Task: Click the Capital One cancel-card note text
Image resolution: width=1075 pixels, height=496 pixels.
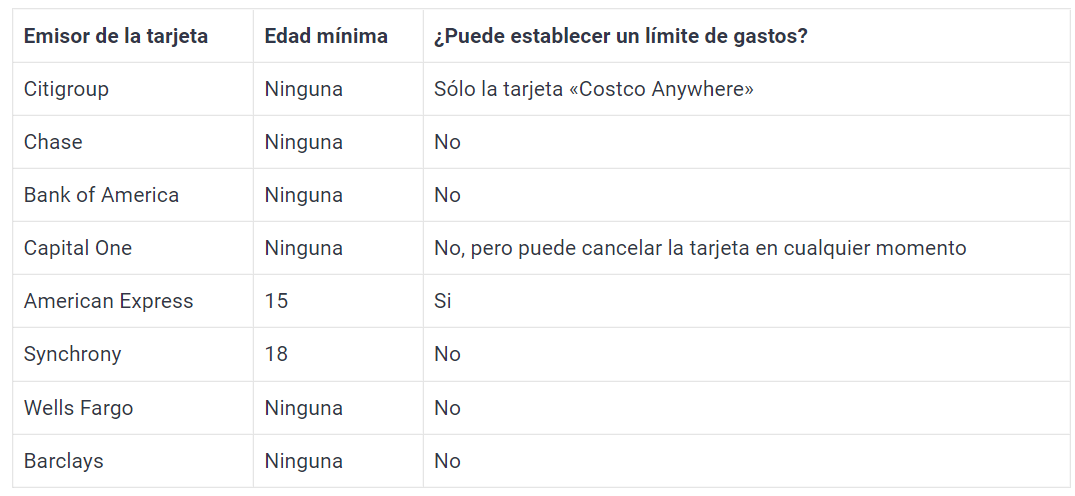Action: tap(700, 248)
